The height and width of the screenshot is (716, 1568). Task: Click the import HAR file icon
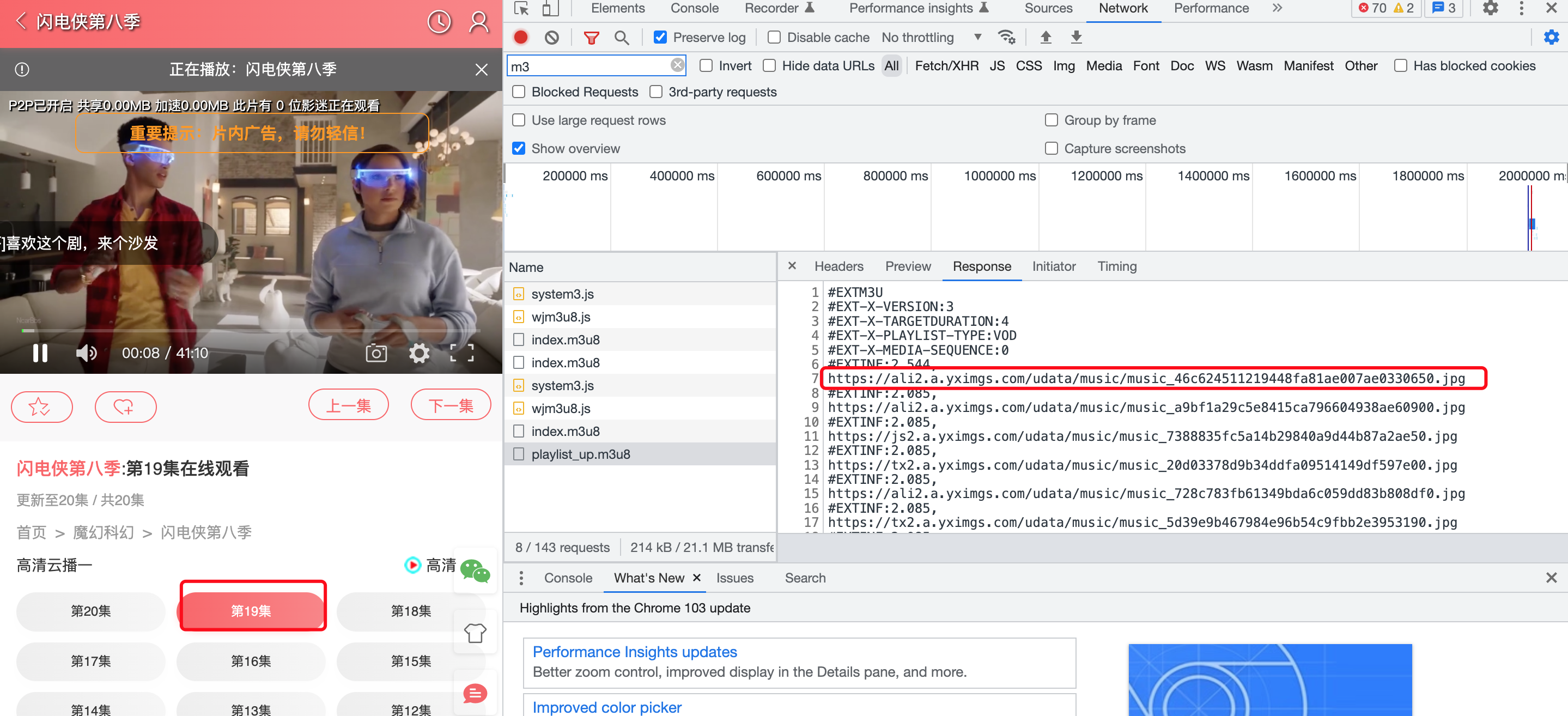1045,38
